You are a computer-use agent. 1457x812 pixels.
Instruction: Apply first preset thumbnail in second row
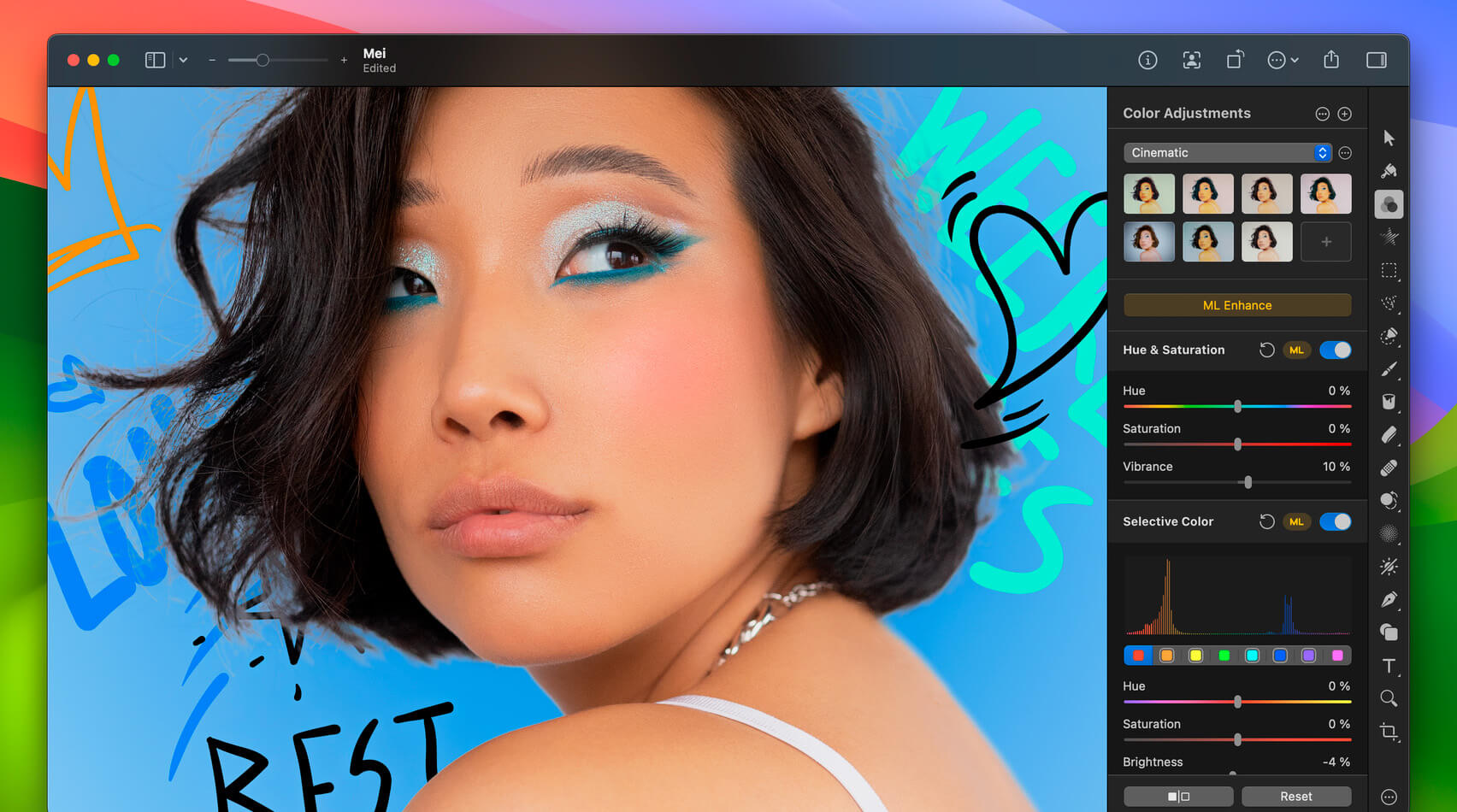1149,242
